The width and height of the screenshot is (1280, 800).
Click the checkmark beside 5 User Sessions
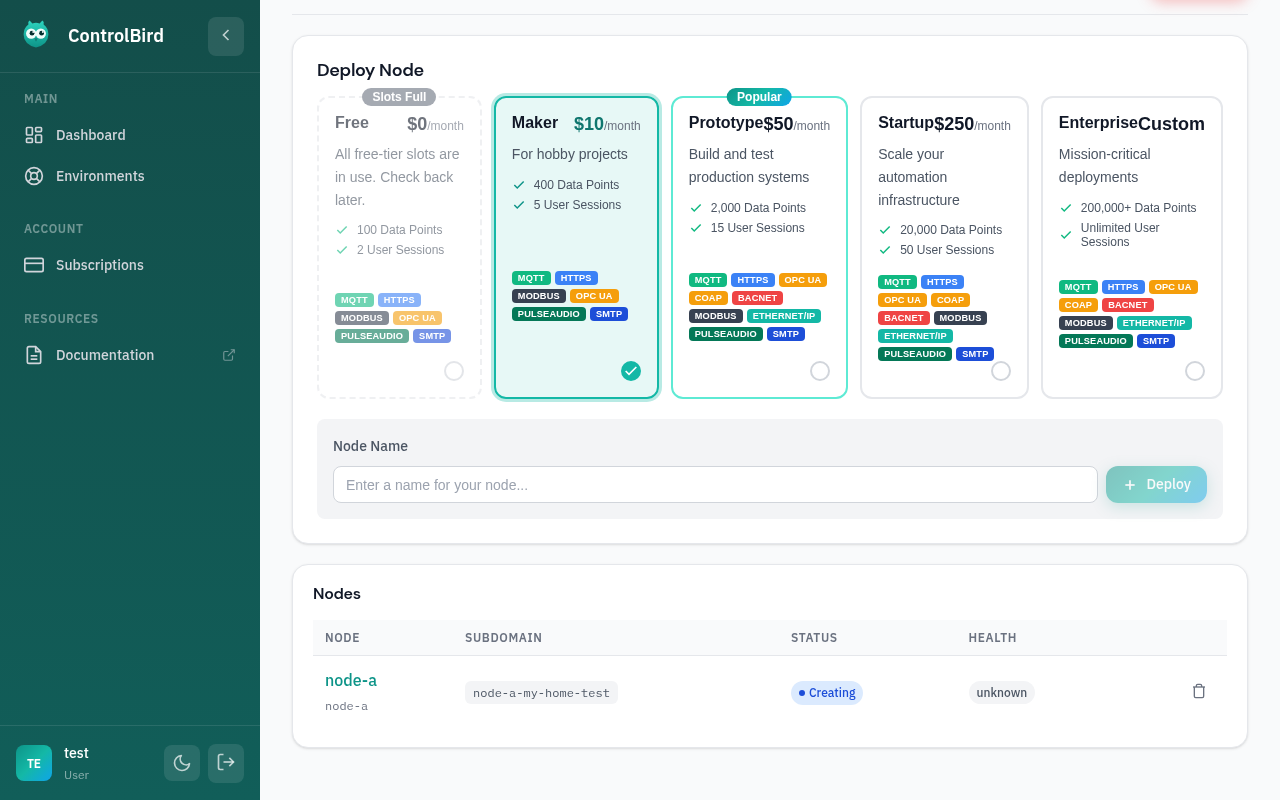point(519,205)
